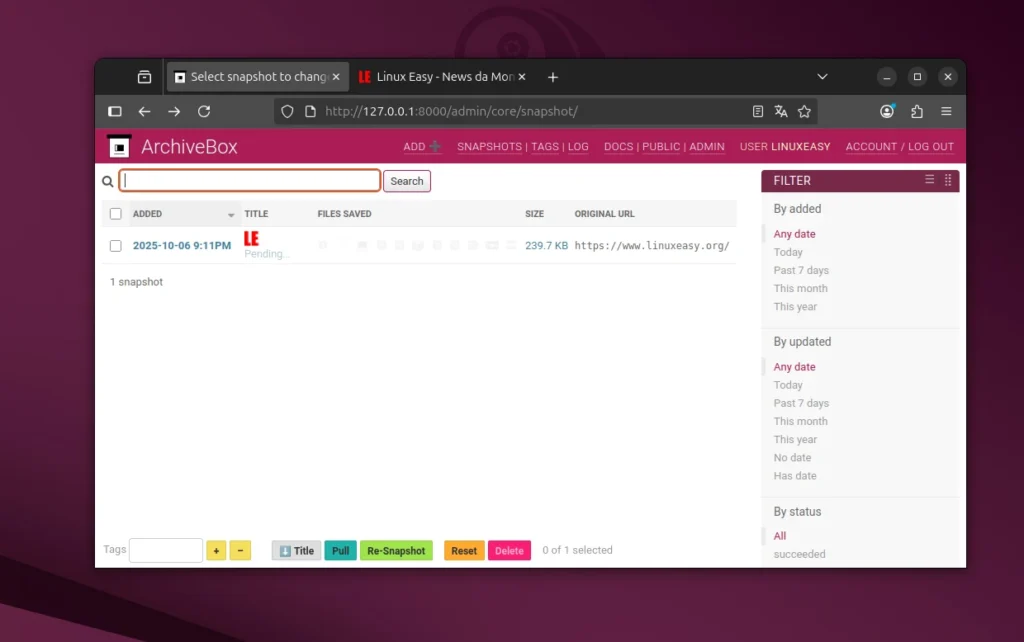The image size is (1024, 642).
Task: Click the grid icon on the FILTER bar
Action: pos(948,180)
